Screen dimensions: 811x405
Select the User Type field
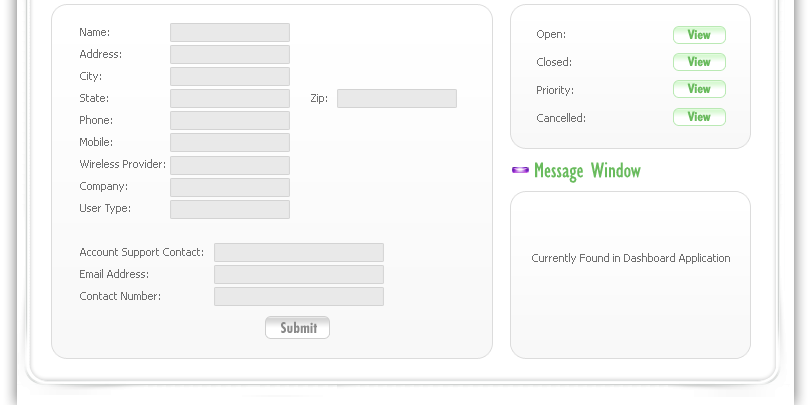tap(230, 209)
